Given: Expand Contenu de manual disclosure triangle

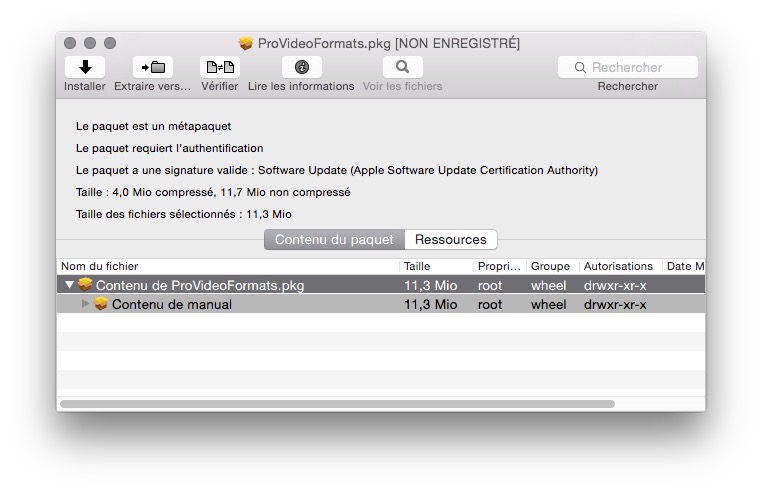Looking at the screenshot, I should tap(85, 304).
